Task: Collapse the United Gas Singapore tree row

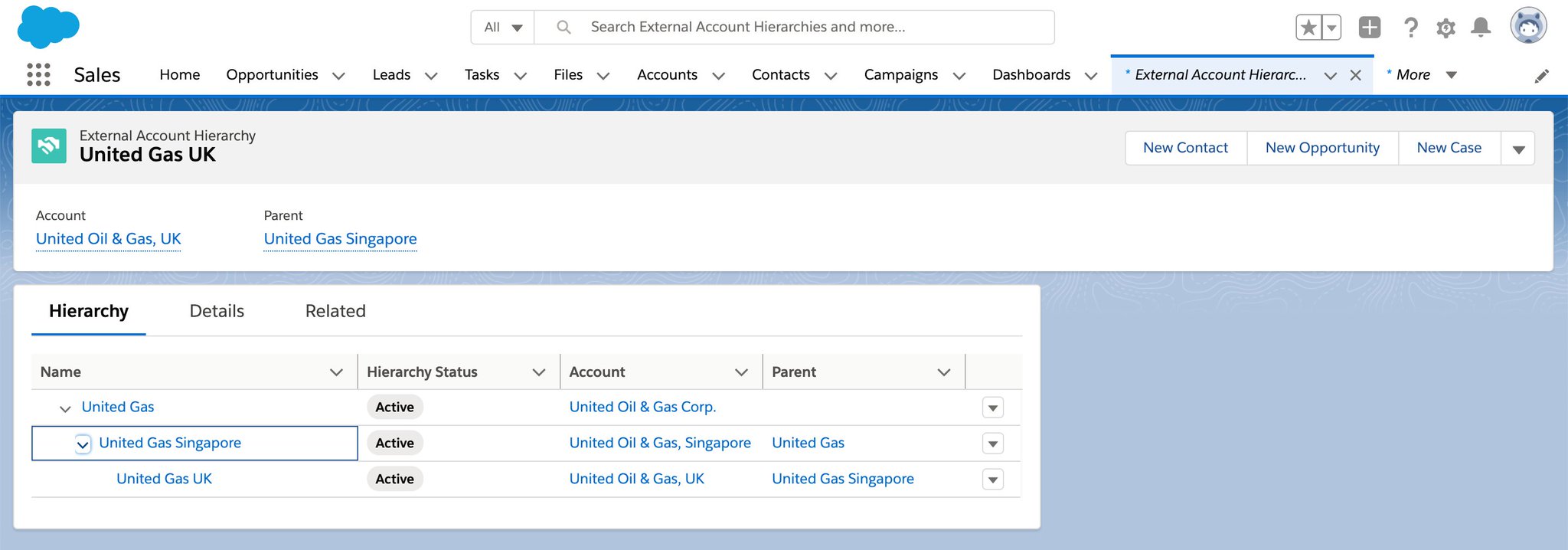Action: click(83, 444)
